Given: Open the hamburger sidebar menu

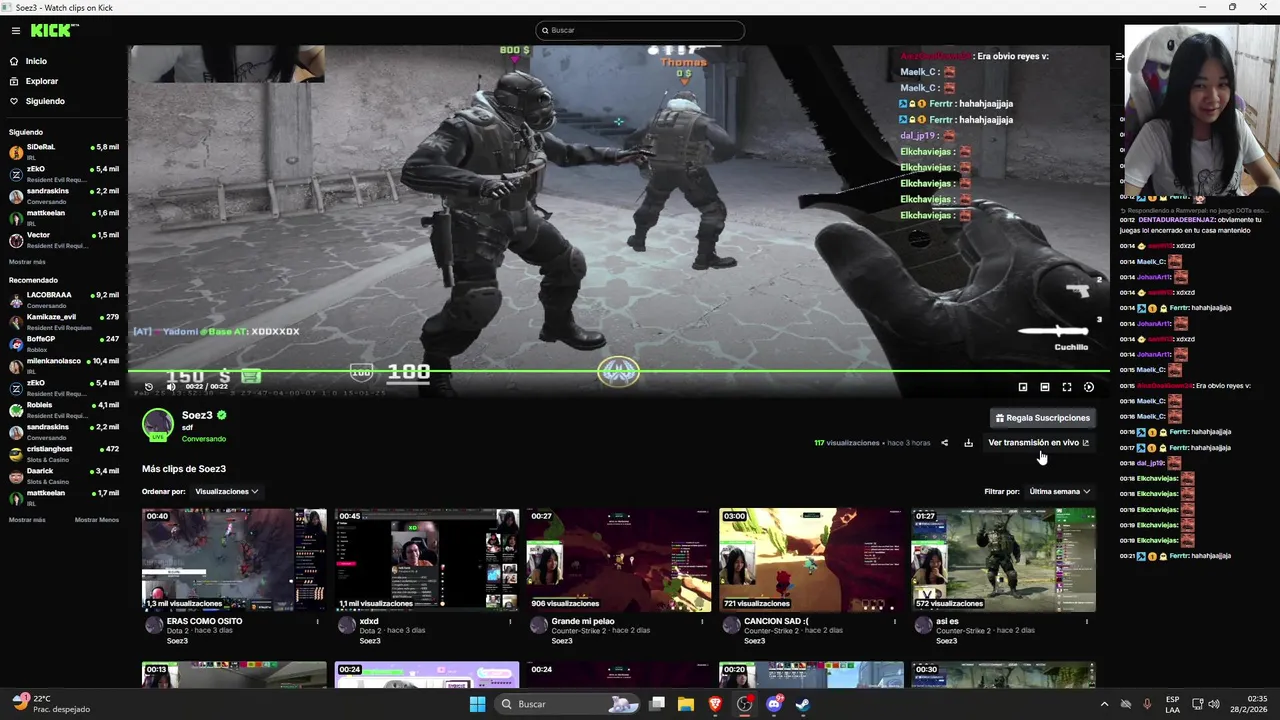Looking at the screenshot, I should 16,31.
